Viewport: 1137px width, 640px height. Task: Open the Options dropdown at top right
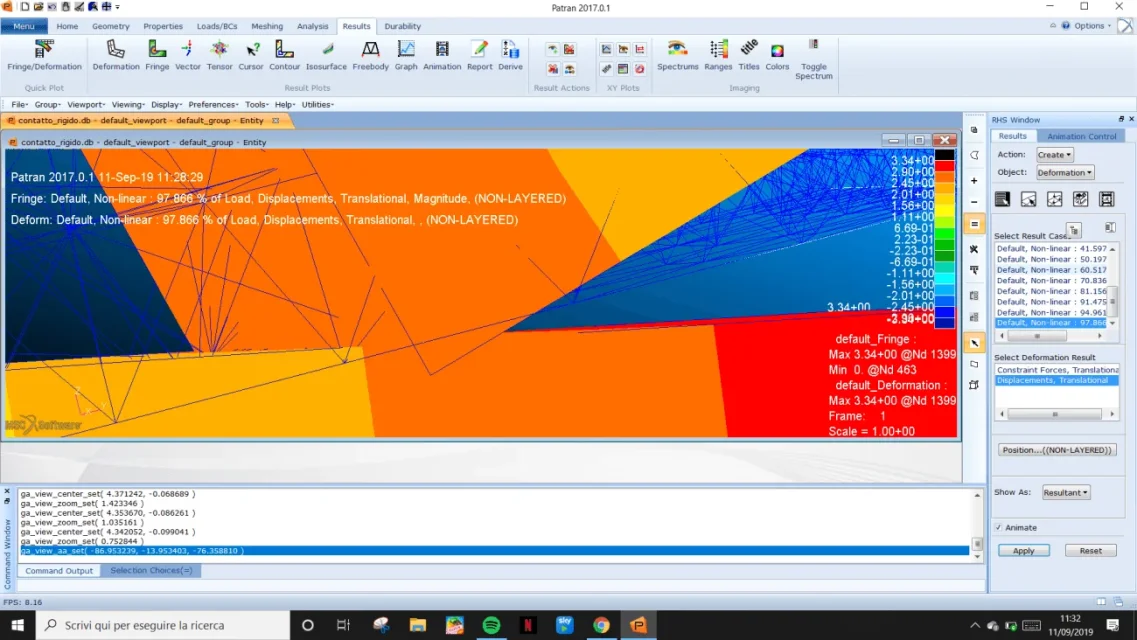[1092, 25]
